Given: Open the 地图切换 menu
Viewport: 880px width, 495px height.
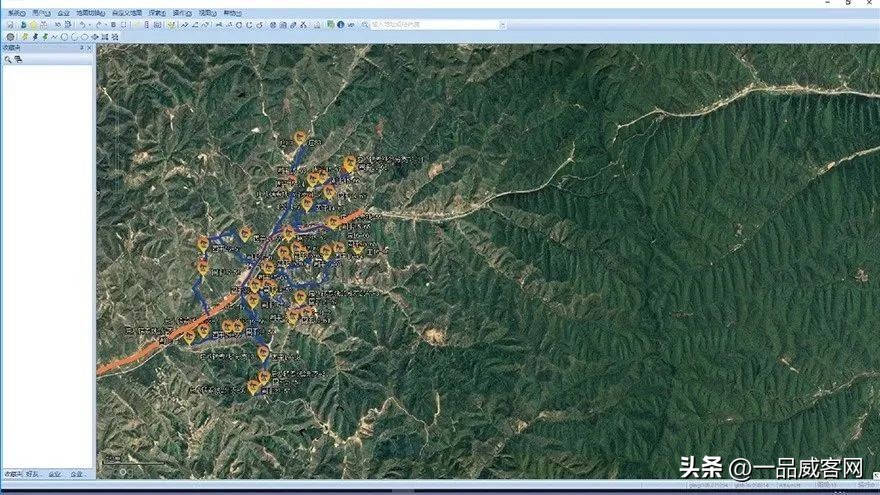Looking at the screenshot, I should [90, 13].
